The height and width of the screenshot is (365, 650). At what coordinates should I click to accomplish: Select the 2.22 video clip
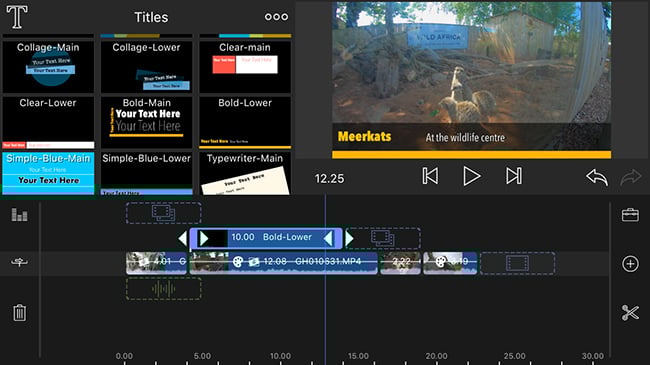coord(400,263)
